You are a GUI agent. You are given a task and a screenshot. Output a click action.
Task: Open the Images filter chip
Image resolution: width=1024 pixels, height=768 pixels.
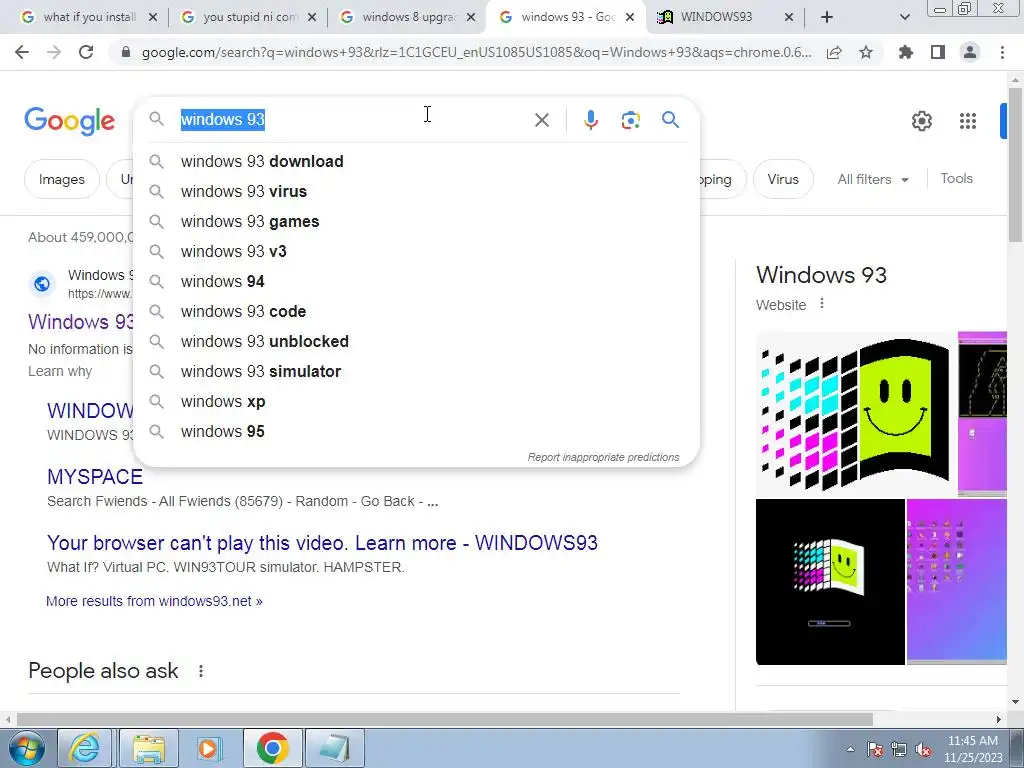(x=61, y=179)
